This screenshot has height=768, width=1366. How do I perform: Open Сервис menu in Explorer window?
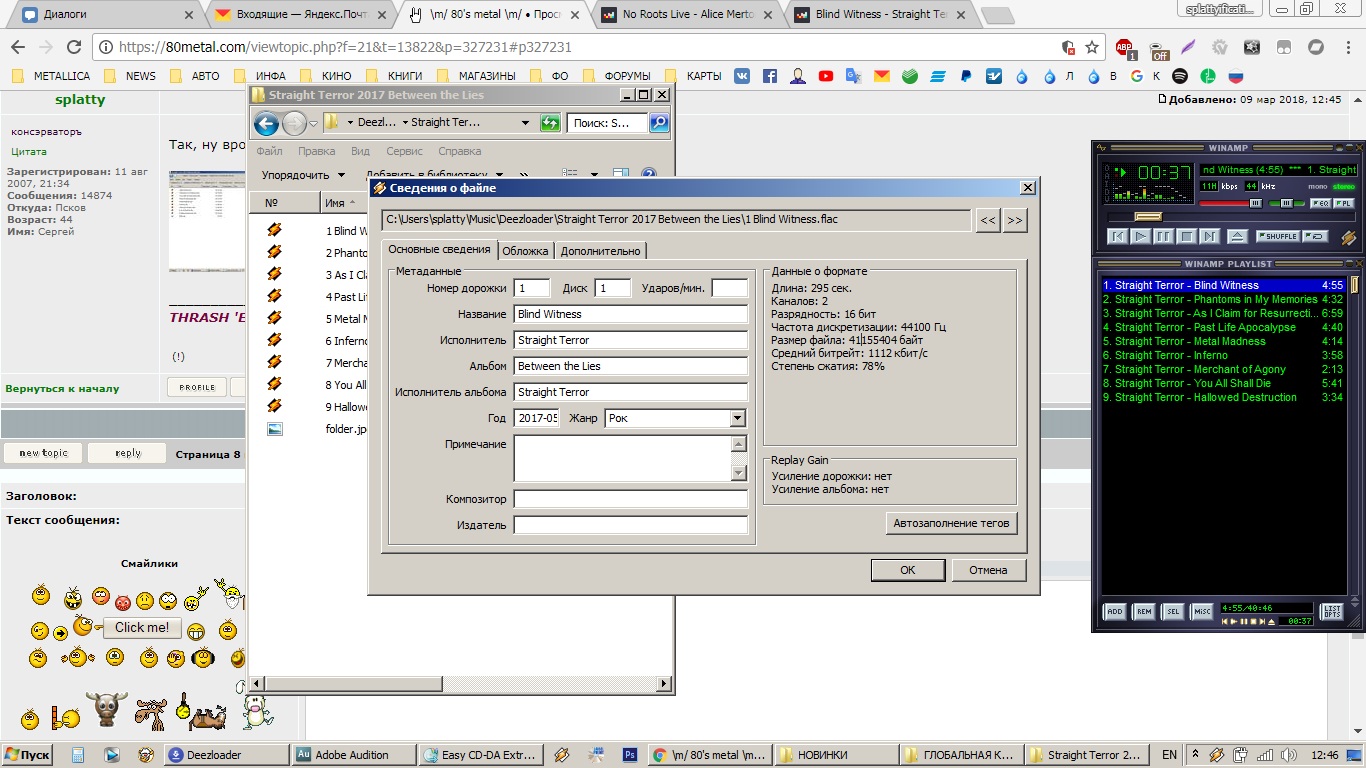coord(405,152)
